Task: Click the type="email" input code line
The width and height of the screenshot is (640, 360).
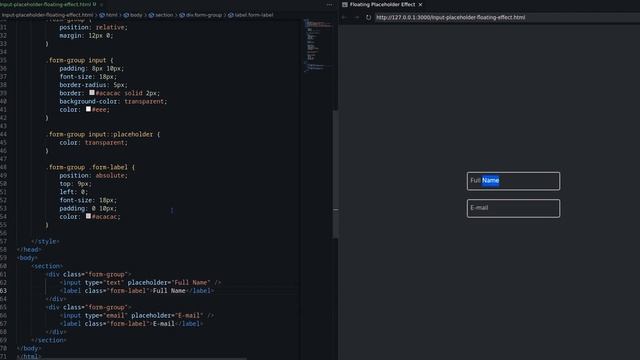Action: (137, 316)
